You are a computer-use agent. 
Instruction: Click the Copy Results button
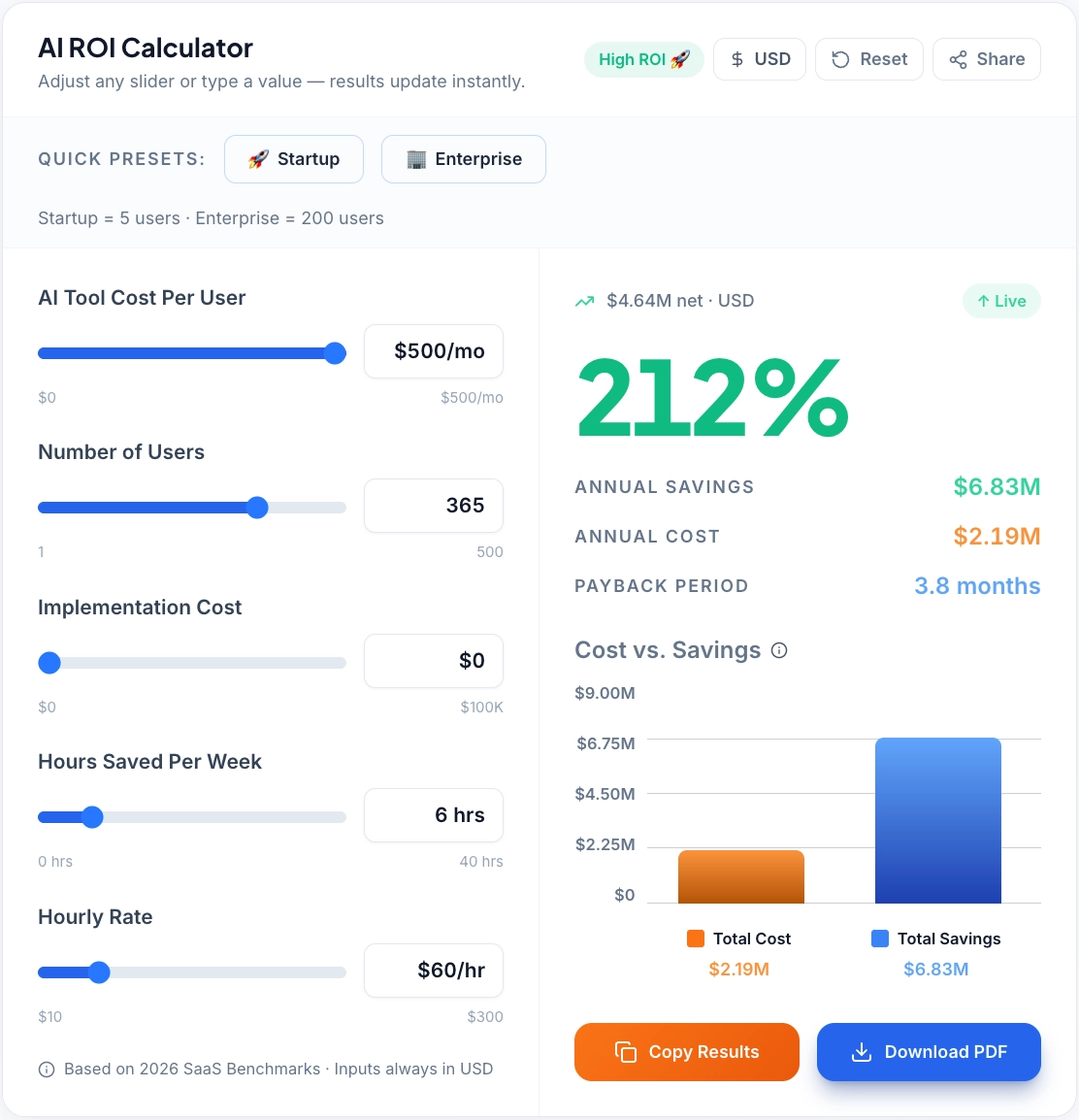(x=687, y=1051)
